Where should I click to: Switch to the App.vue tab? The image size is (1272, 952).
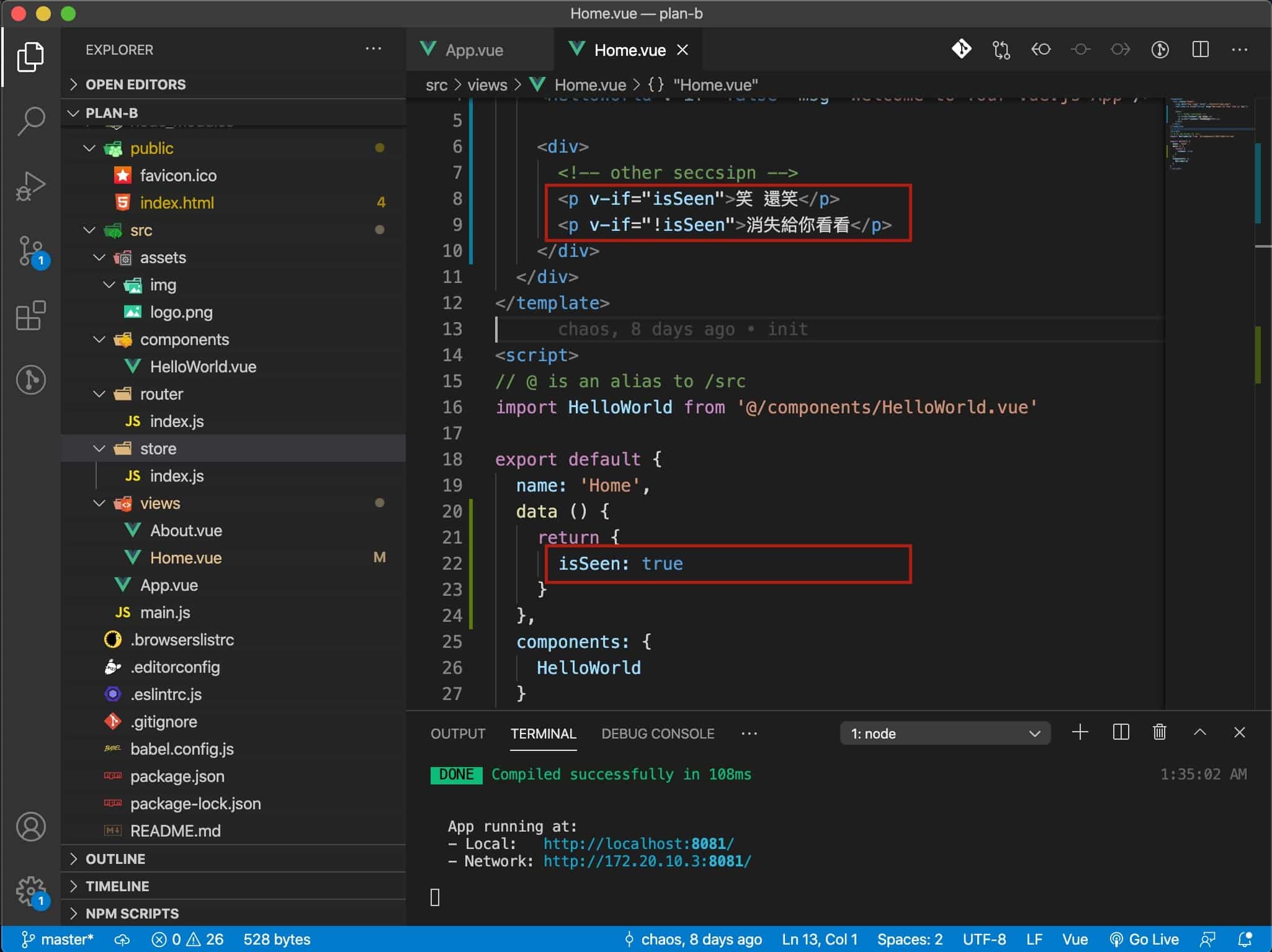pyautogui.click(x=474, y=50)
